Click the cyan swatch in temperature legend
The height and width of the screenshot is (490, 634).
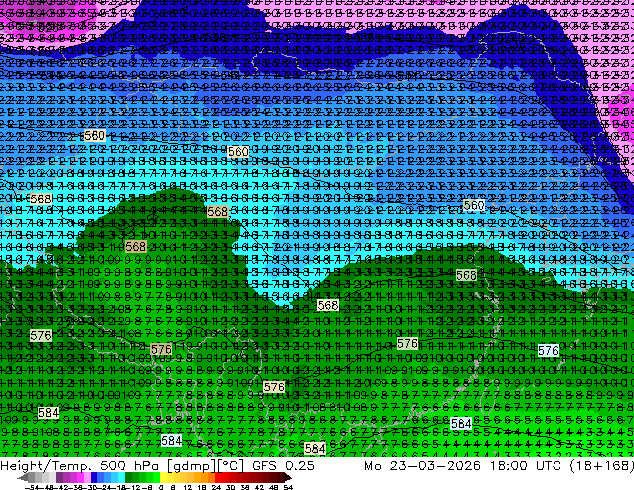[x=121, y=477]
